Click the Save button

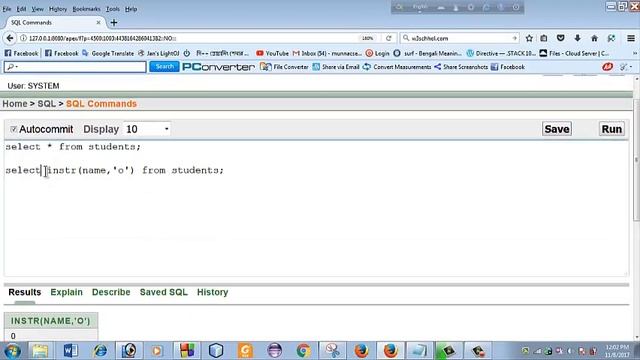coord(557,129)
